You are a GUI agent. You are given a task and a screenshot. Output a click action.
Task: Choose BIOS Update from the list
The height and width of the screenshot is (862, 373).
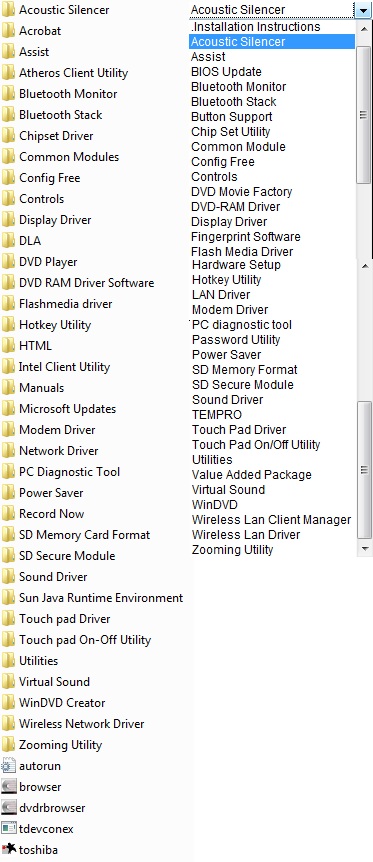(226, 71)
